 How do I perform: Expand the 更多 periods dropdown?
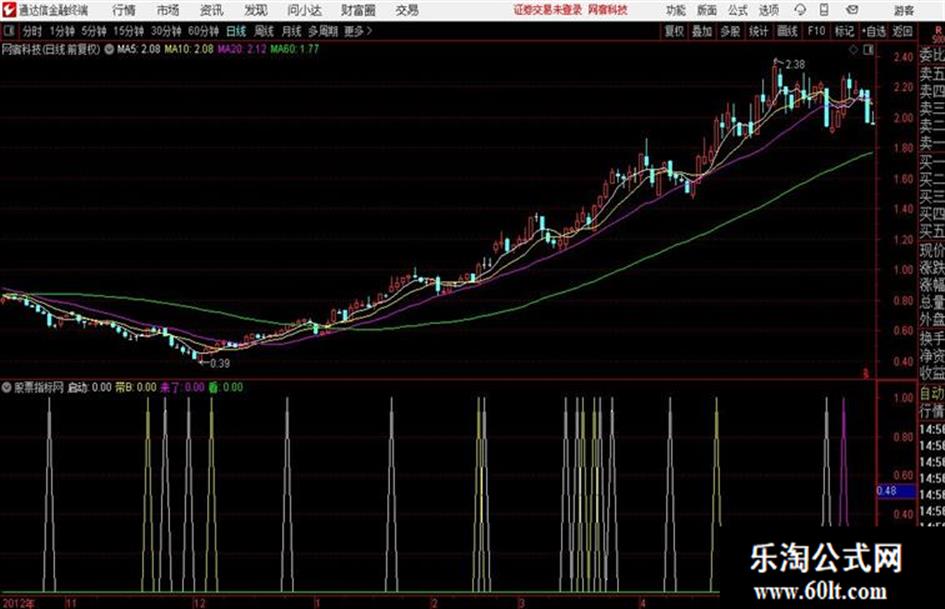pyautogui.click(x=358, y=31)
